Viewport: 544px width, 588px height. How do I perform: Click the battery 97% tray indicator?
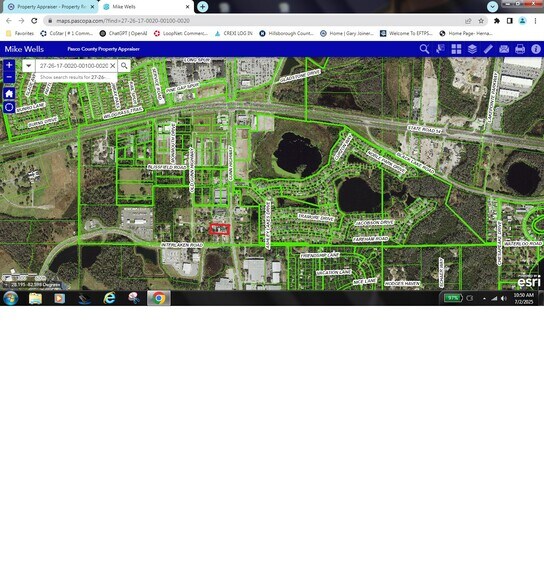tap(453, 298)
